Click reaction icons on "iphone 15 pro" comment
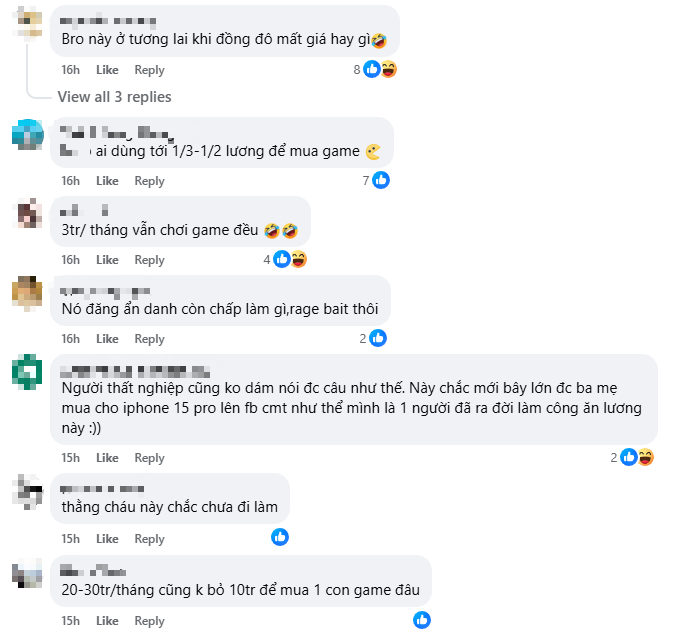684x637 pixels. tap(636, 457)
